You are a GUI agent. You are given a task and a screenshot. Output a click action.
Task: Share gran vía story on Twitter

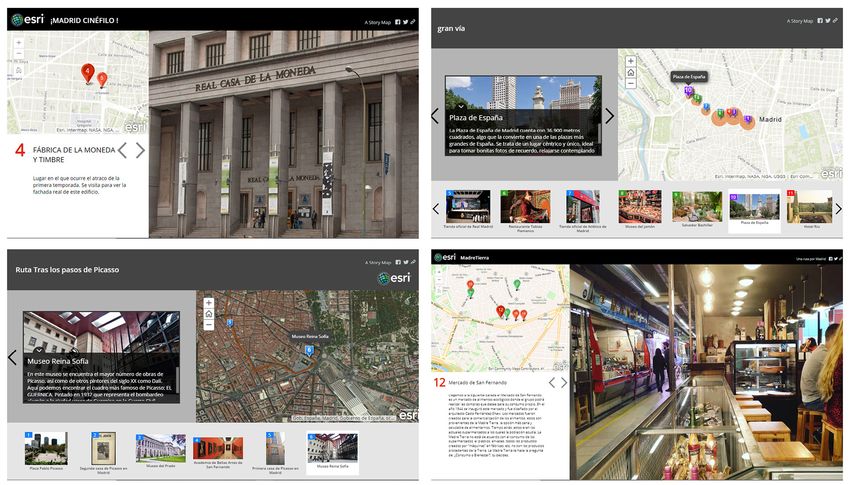[x=827, y=21]
